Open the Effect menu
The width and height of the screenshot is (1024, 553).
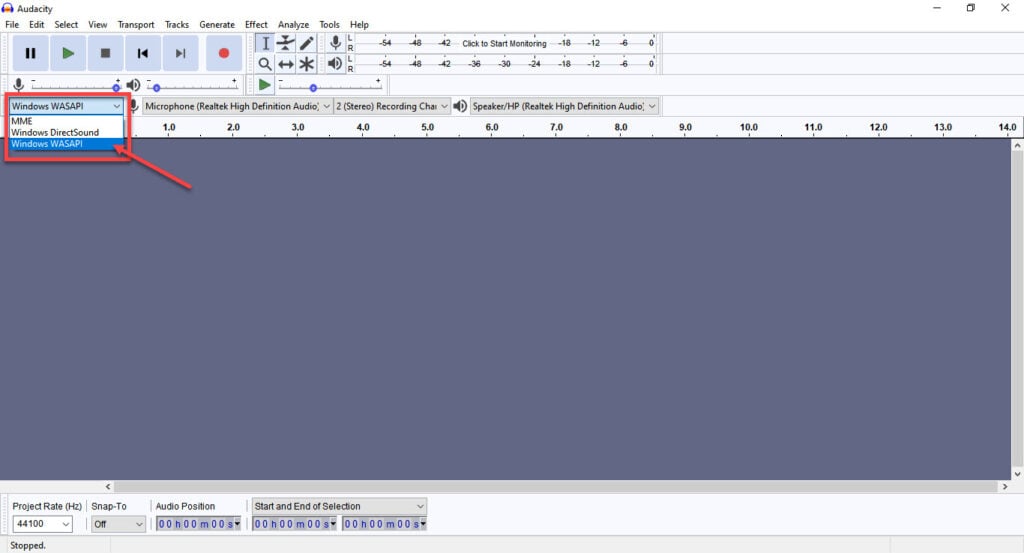coord(256,24)
